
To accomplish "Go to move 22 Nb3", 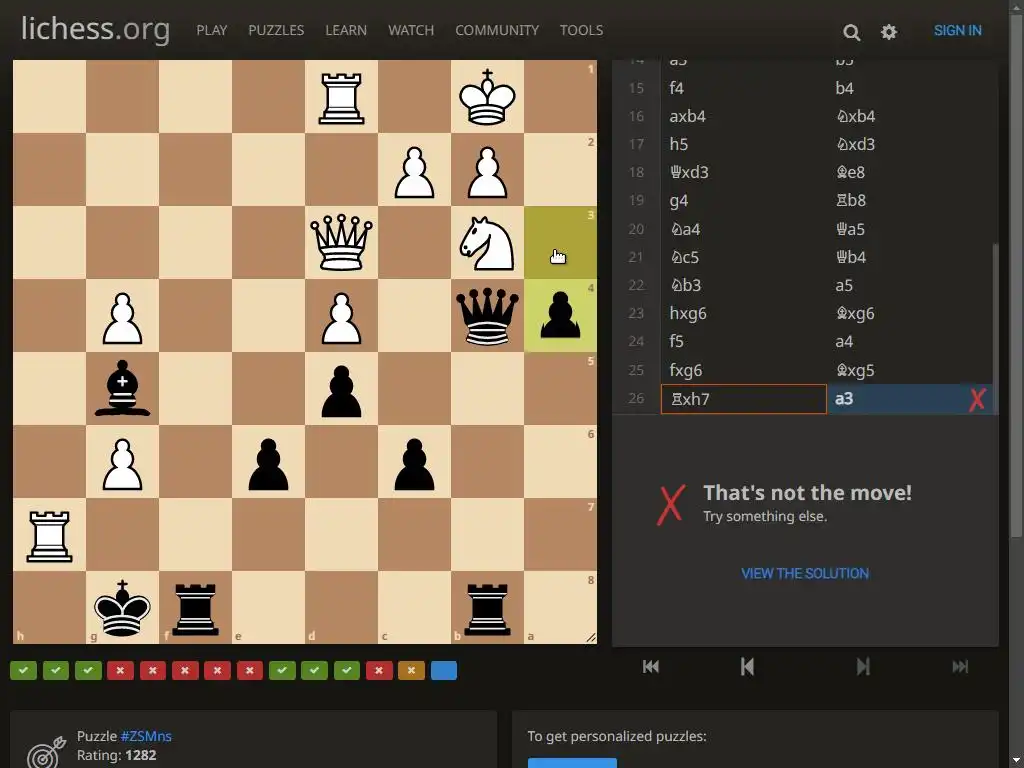I will [744, 285].
